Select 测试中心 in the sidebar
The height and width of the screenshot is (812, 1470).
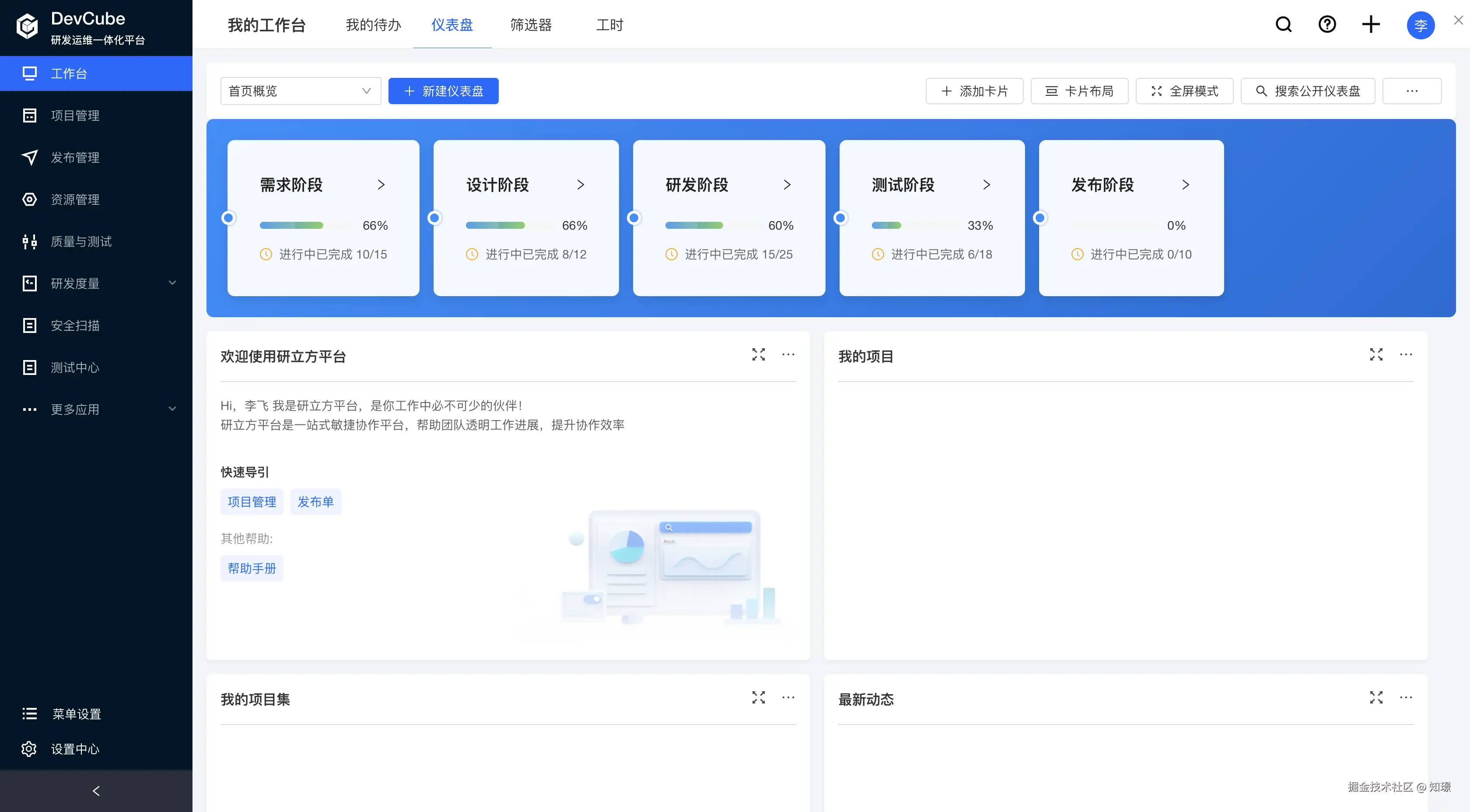(74, 367)
